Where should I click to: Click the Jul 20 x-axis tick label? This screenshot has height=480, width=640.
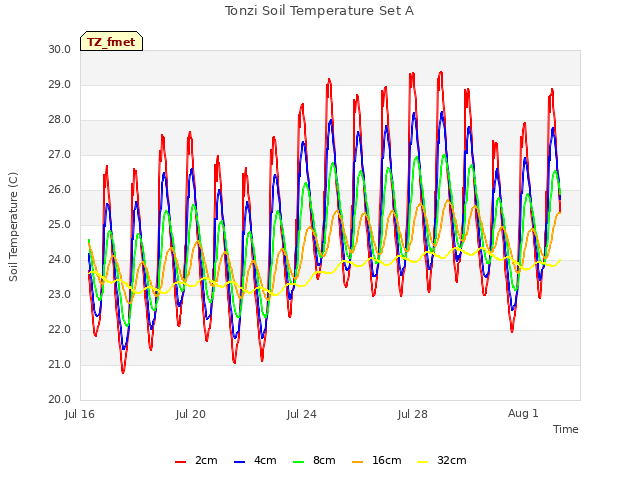click(191, 414)
